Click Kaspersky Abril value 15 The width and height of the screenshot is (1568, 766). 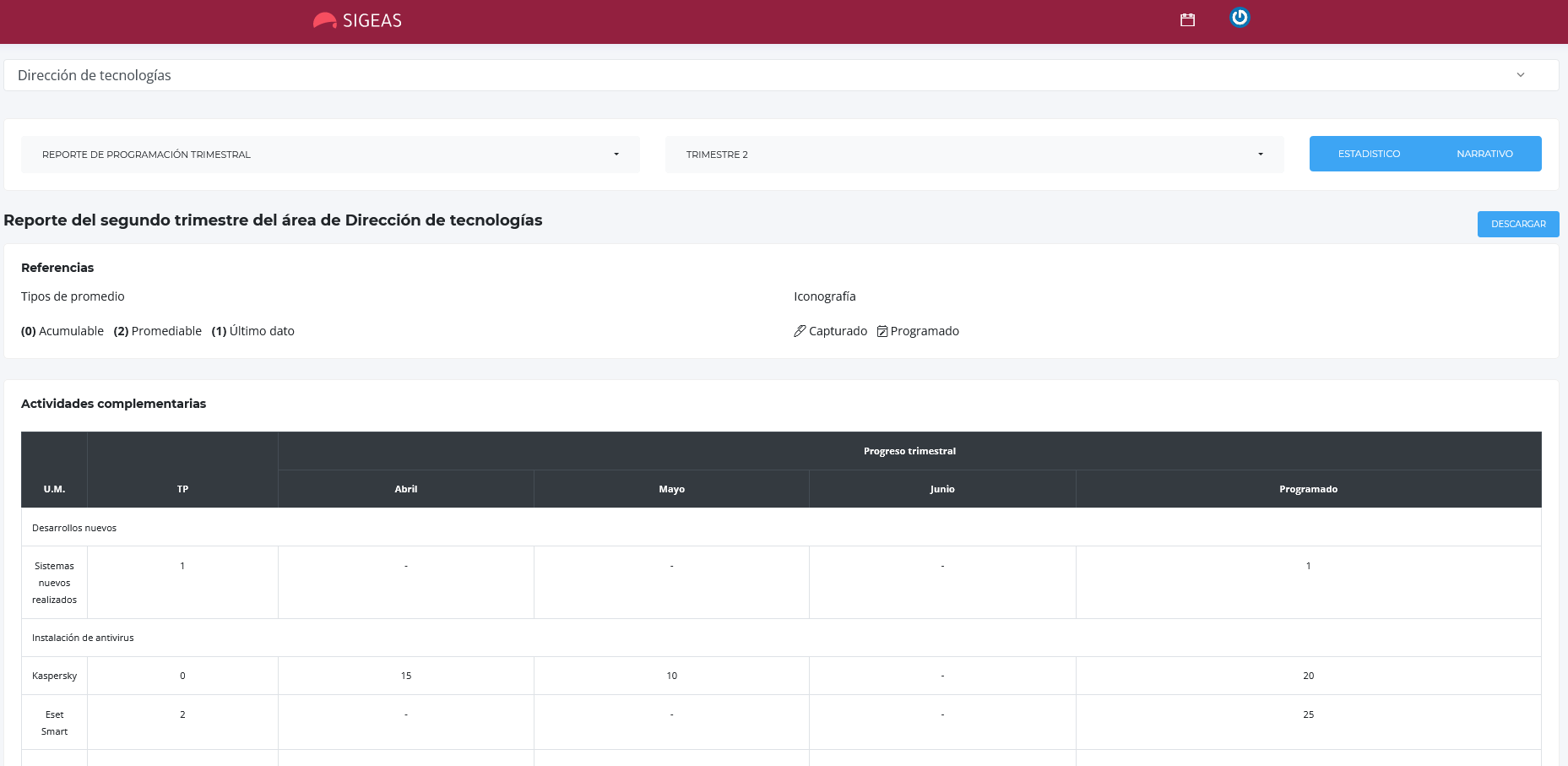click(x=406, y=676)
